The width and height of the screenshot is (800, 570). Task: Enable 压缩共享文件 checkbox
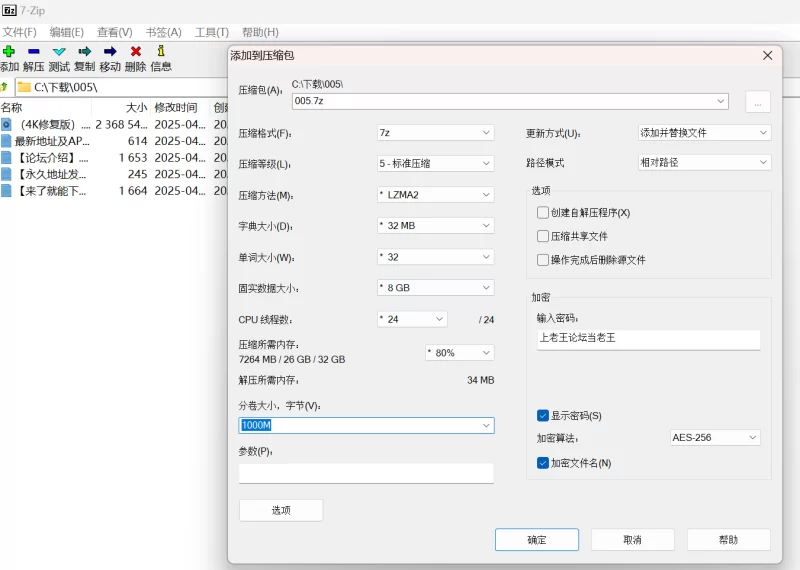click(543, 236)
